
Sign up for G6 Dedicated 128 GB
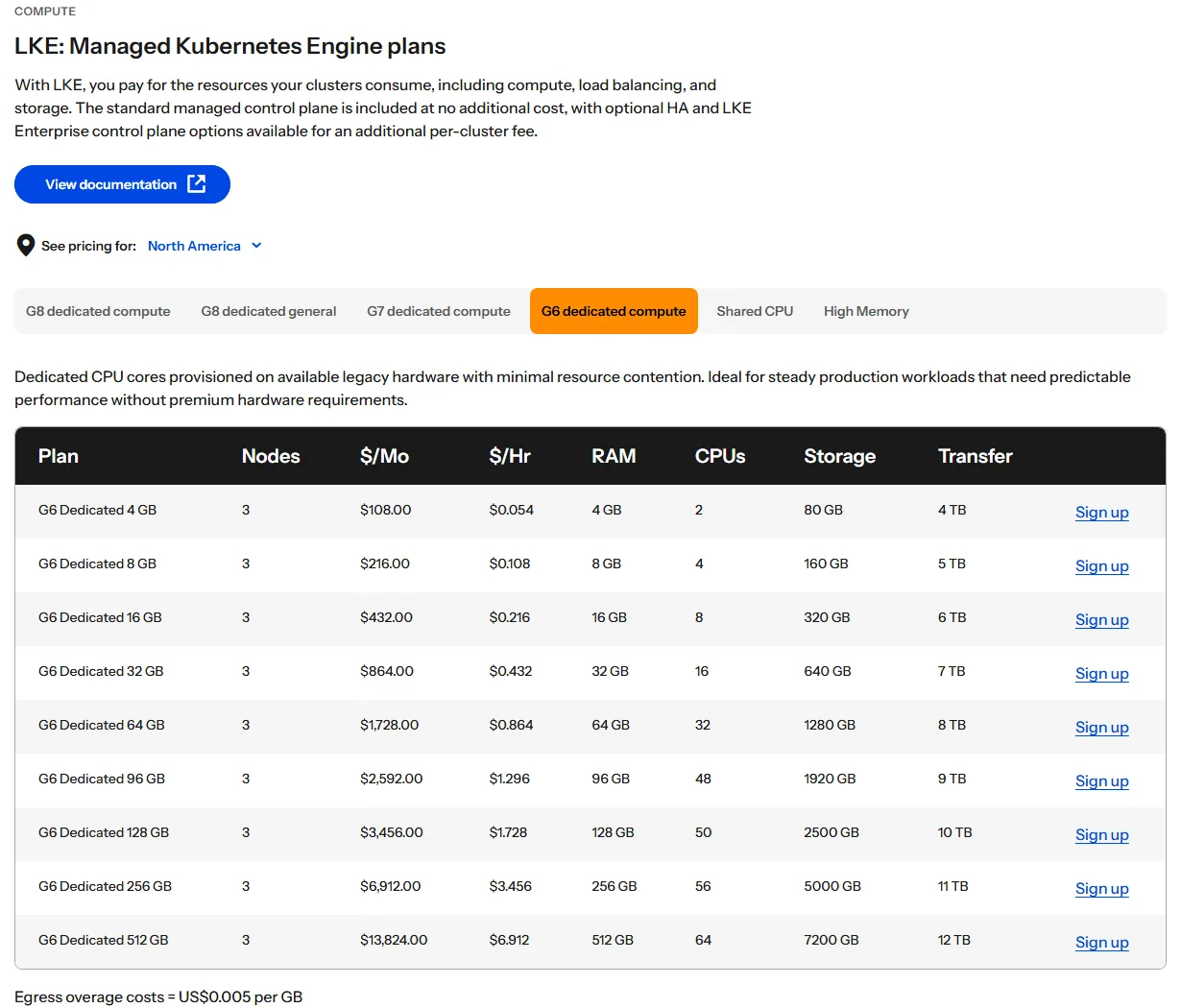tap(1101, 835)
